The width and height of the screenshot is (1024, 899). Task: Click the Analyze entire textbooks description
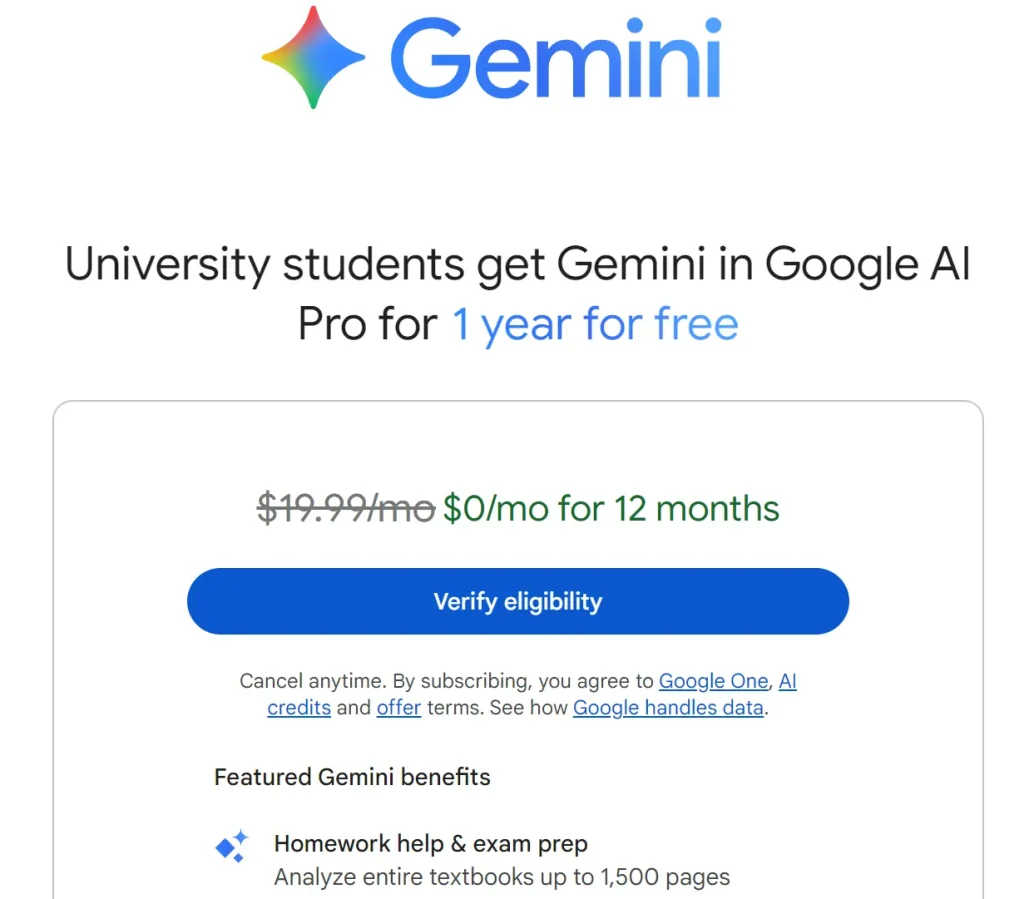(x=502, y=878)
